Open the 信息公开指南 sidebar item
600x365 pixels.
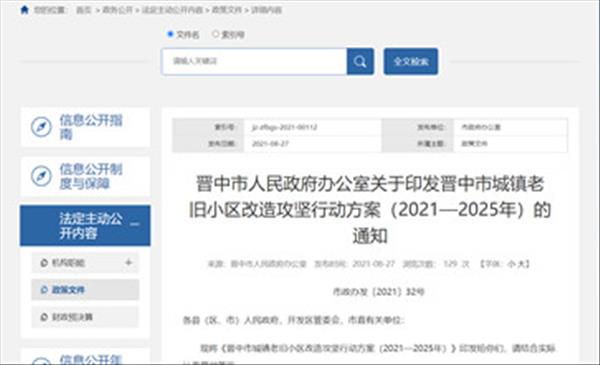85,127
